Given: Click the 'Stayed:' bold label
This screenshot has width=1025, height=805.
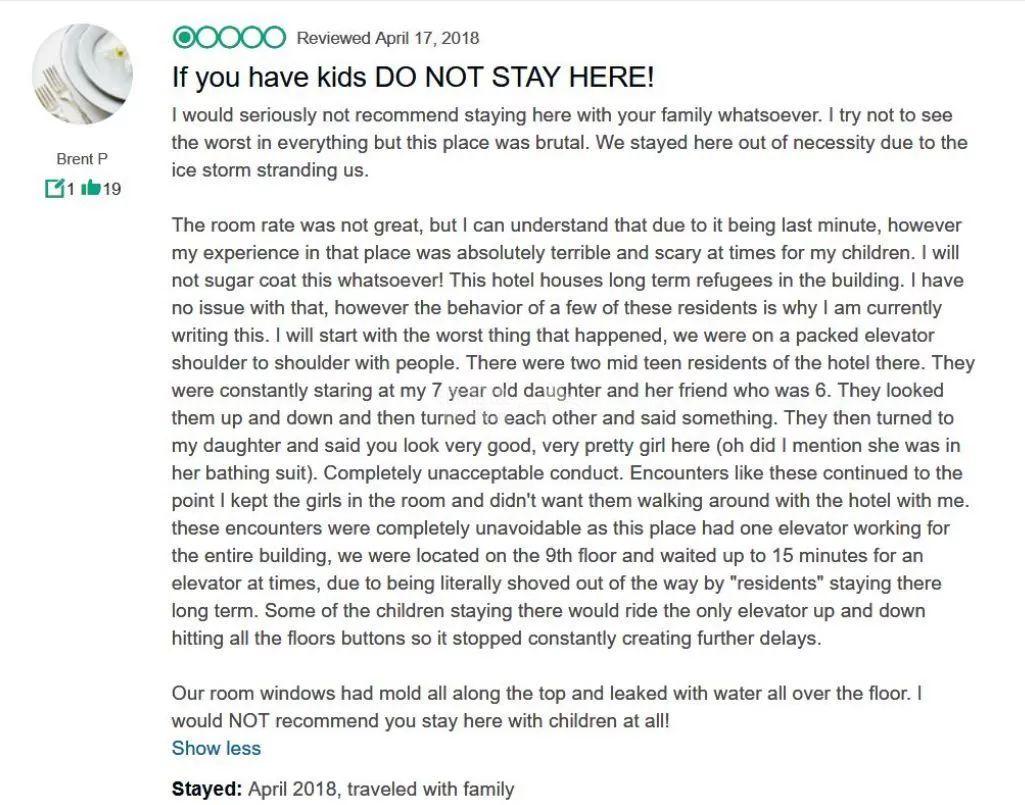Looking at the screenshot, I should (x=207, y=789).
